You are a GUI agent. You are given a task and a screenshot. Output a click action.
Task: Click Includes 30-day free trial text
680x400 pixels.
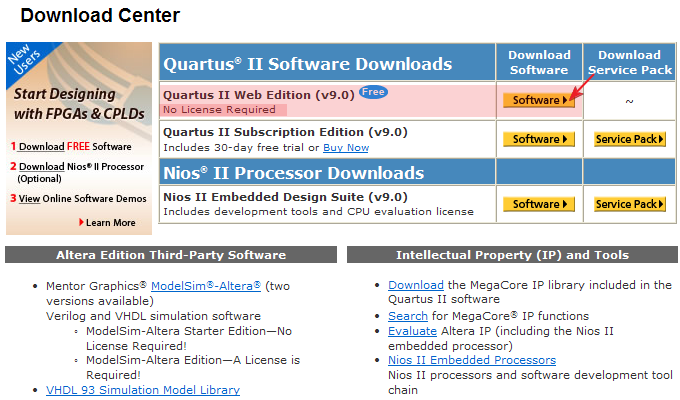coord(241,148)
